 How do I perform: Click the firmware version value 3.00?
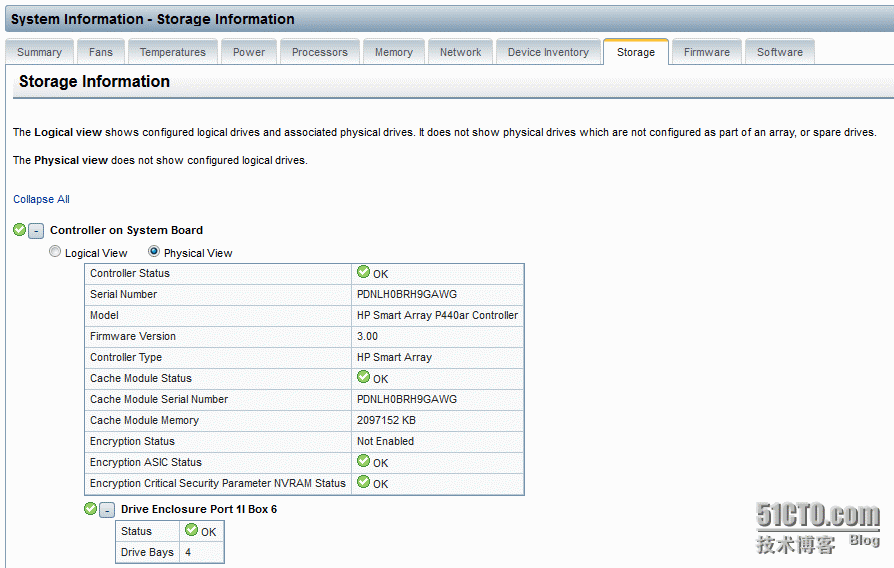point(367,336)
